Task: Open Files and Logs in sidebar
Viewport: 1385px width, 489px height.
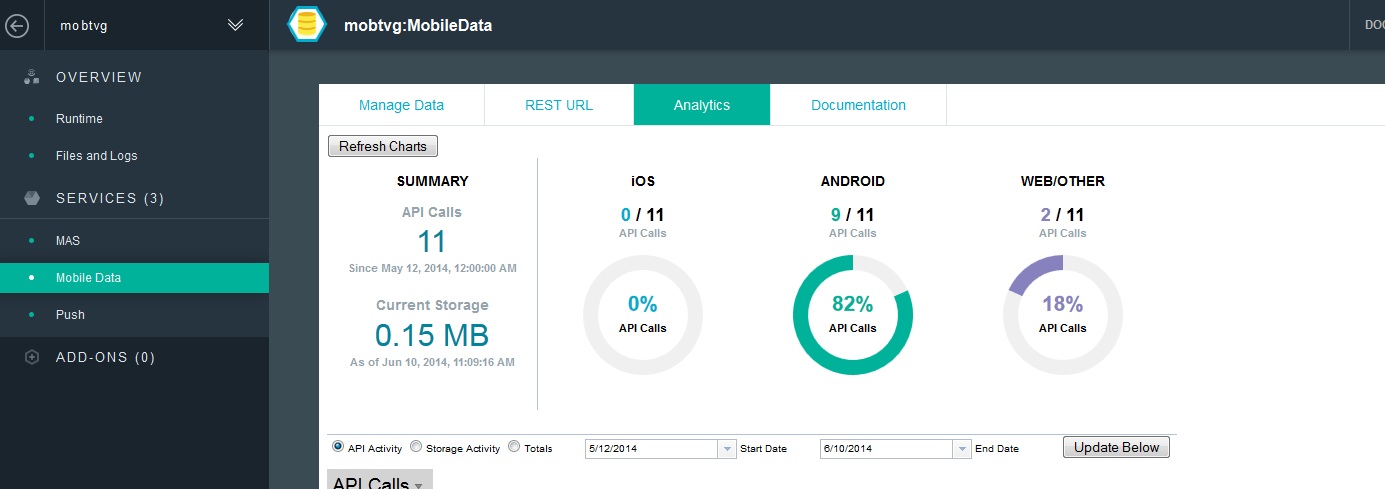Action: coord(97,156)
